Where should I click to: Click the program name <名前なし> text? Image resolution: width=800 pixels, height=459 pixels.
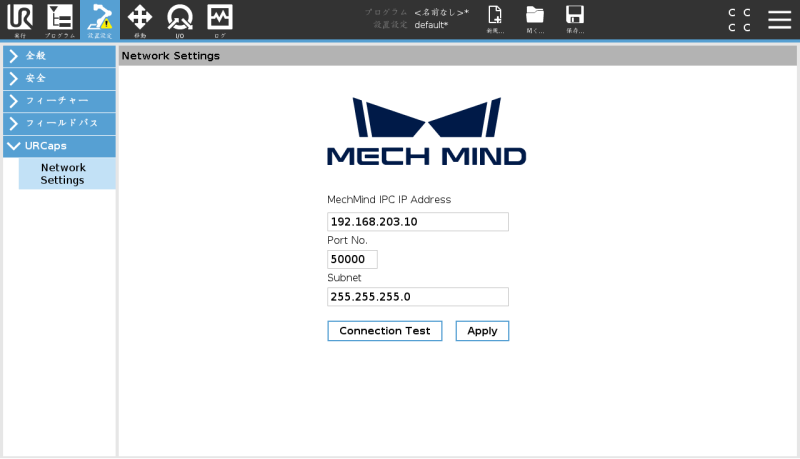click(x=441, y=12)
